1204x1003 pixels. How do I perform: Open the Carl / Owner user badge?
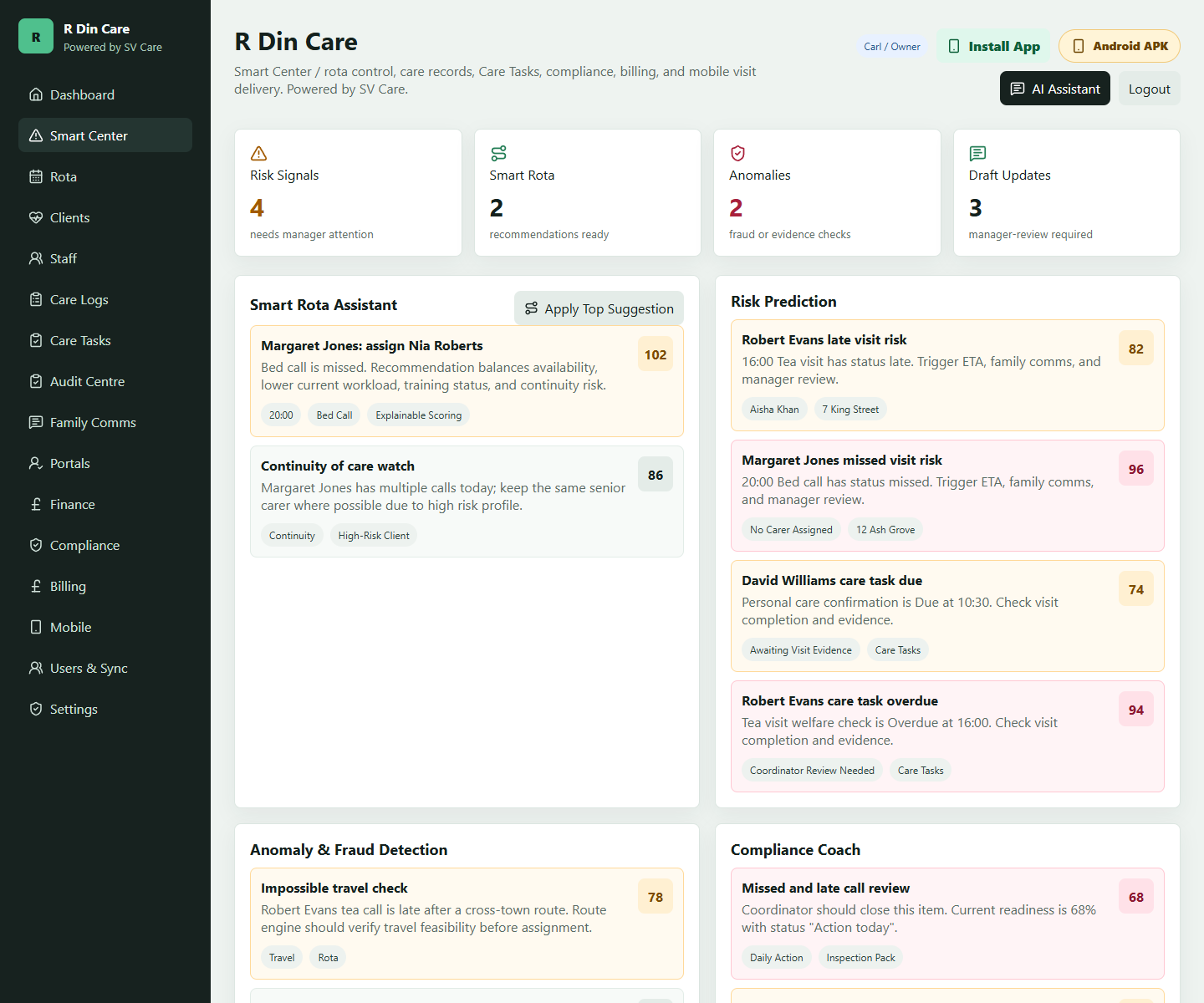tap(892, 47)
